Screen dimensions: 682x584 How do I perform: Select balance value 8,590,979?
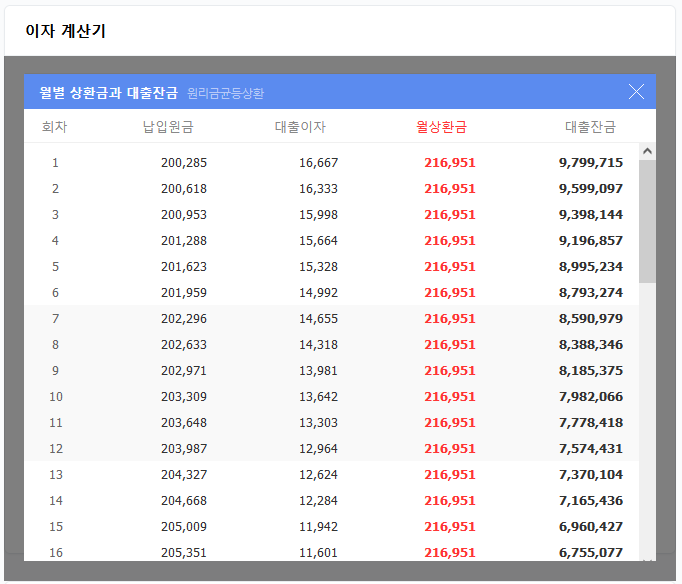[x=591, y=319]
